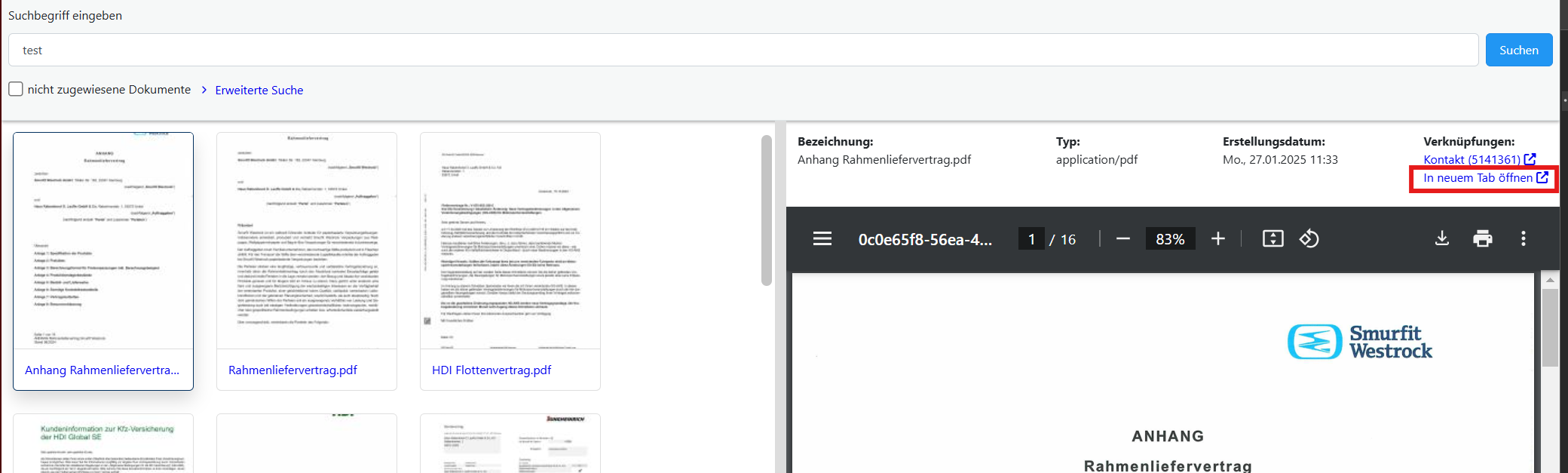Select Anhang Rahmenliefervertrag document thumbnail
Image resolution: width=1568 pixels, height=473 pixels.
pyautogui.click(x=103, y=241)
